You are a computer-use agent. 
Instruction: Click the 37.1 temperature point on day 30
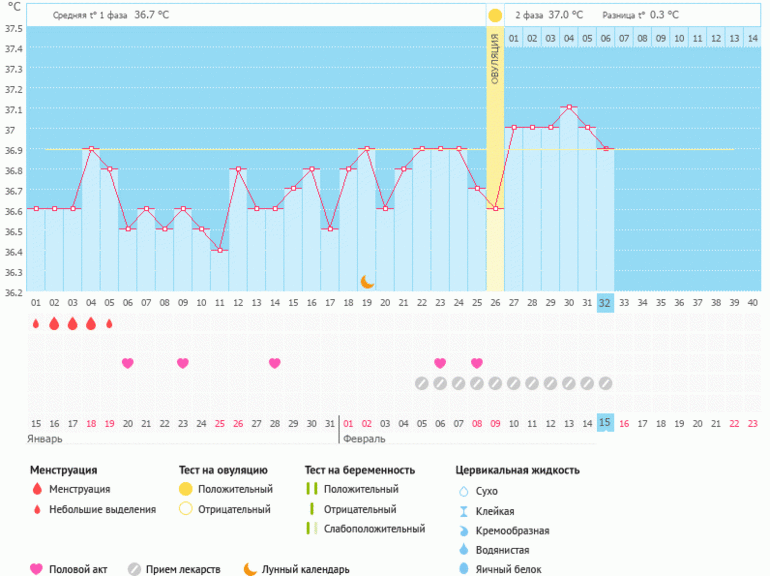tap(568, 107)
